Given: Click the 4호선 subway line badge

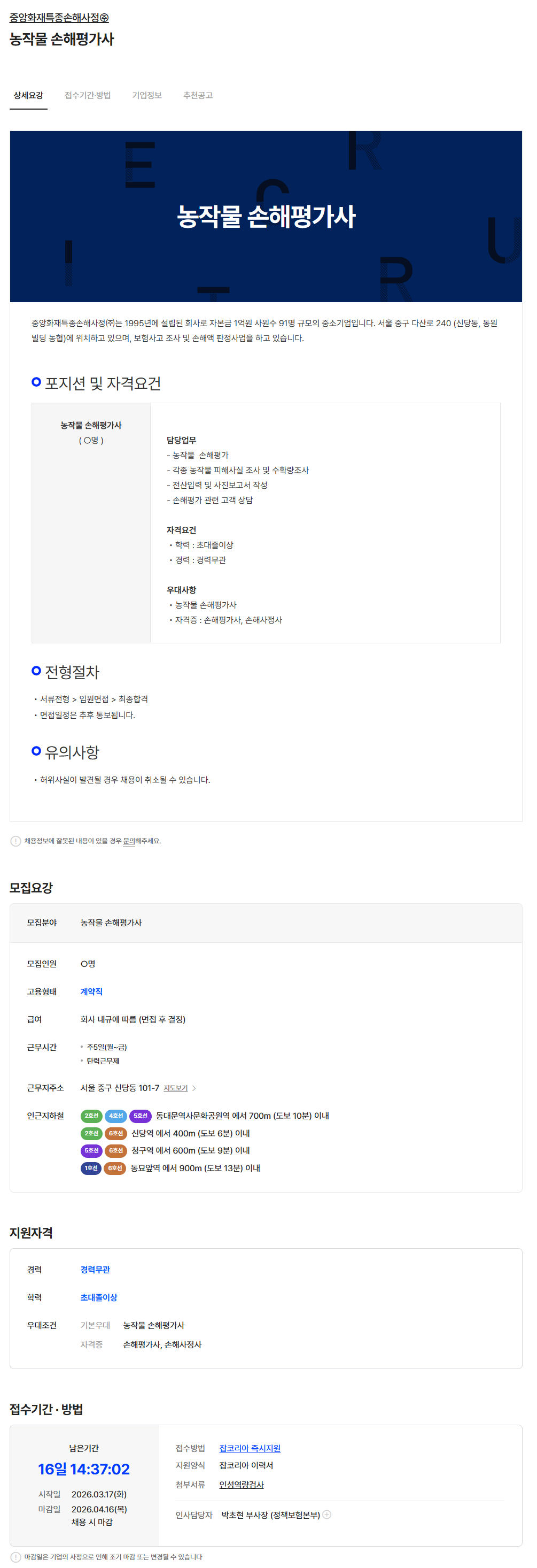Looking at the screenshot, I should pos(115,1115).
